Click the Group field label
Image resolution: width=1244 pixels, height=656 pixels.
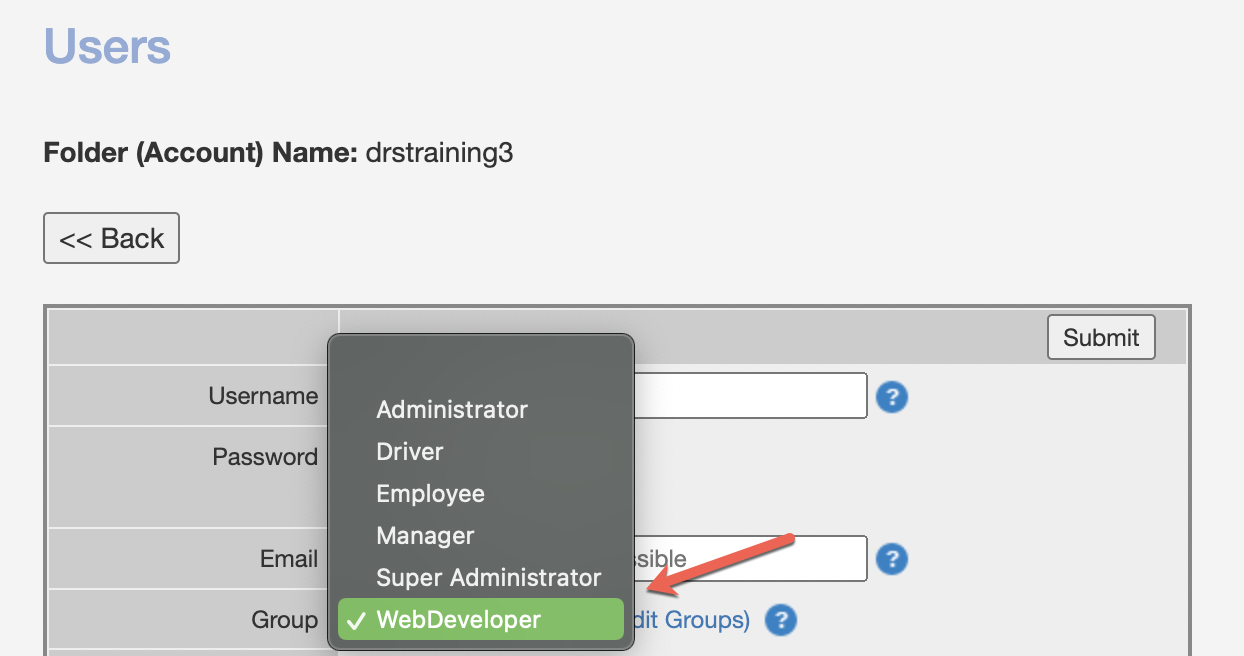point(284,620)
